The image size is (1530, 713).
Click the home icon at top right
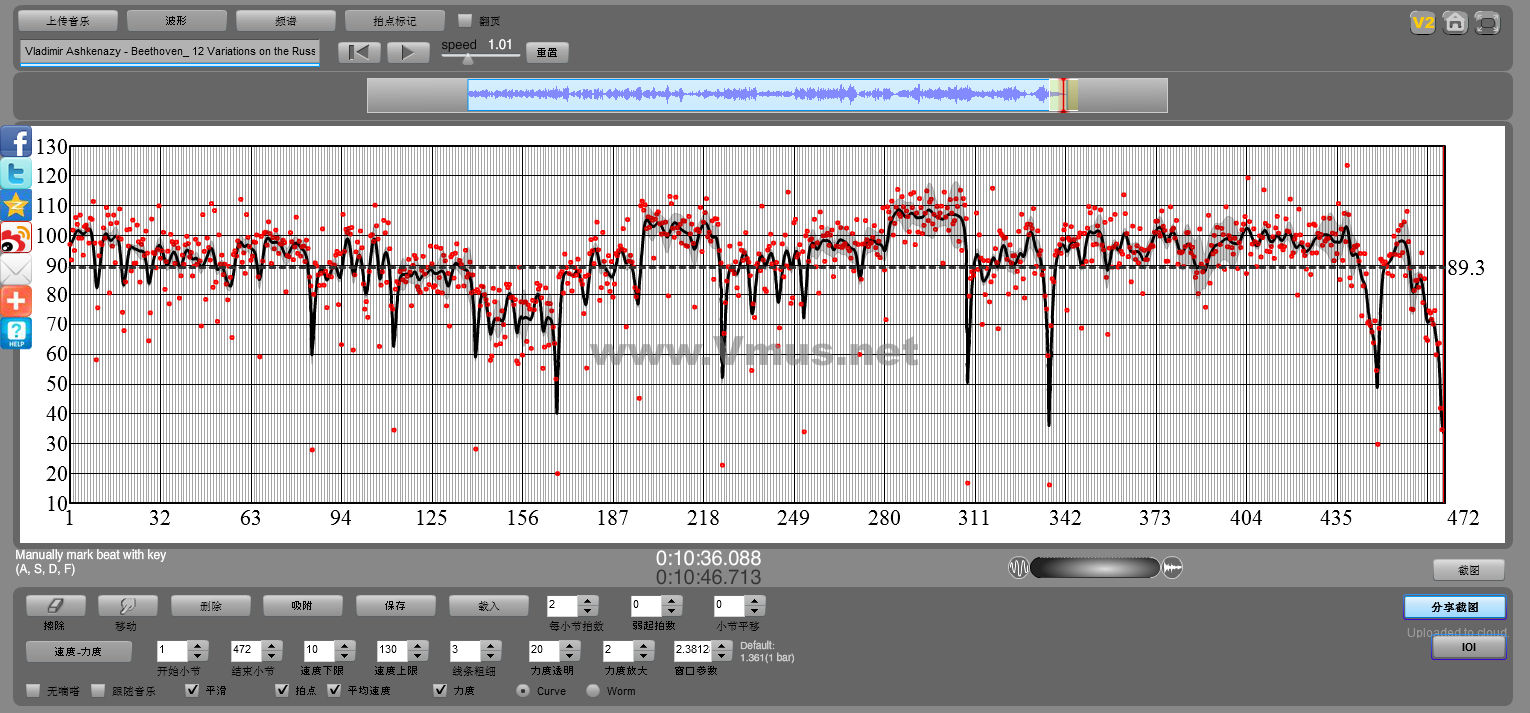tap(1455, 23)
